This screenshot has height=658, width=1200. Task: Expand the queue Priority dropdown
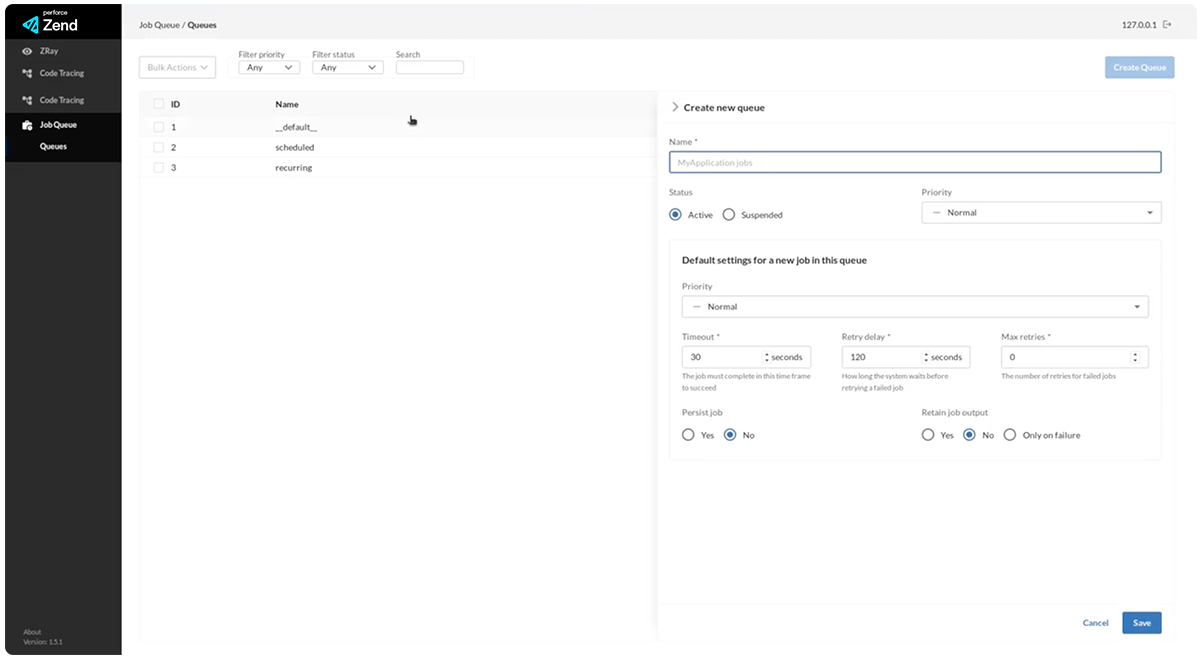[1041, 213]
